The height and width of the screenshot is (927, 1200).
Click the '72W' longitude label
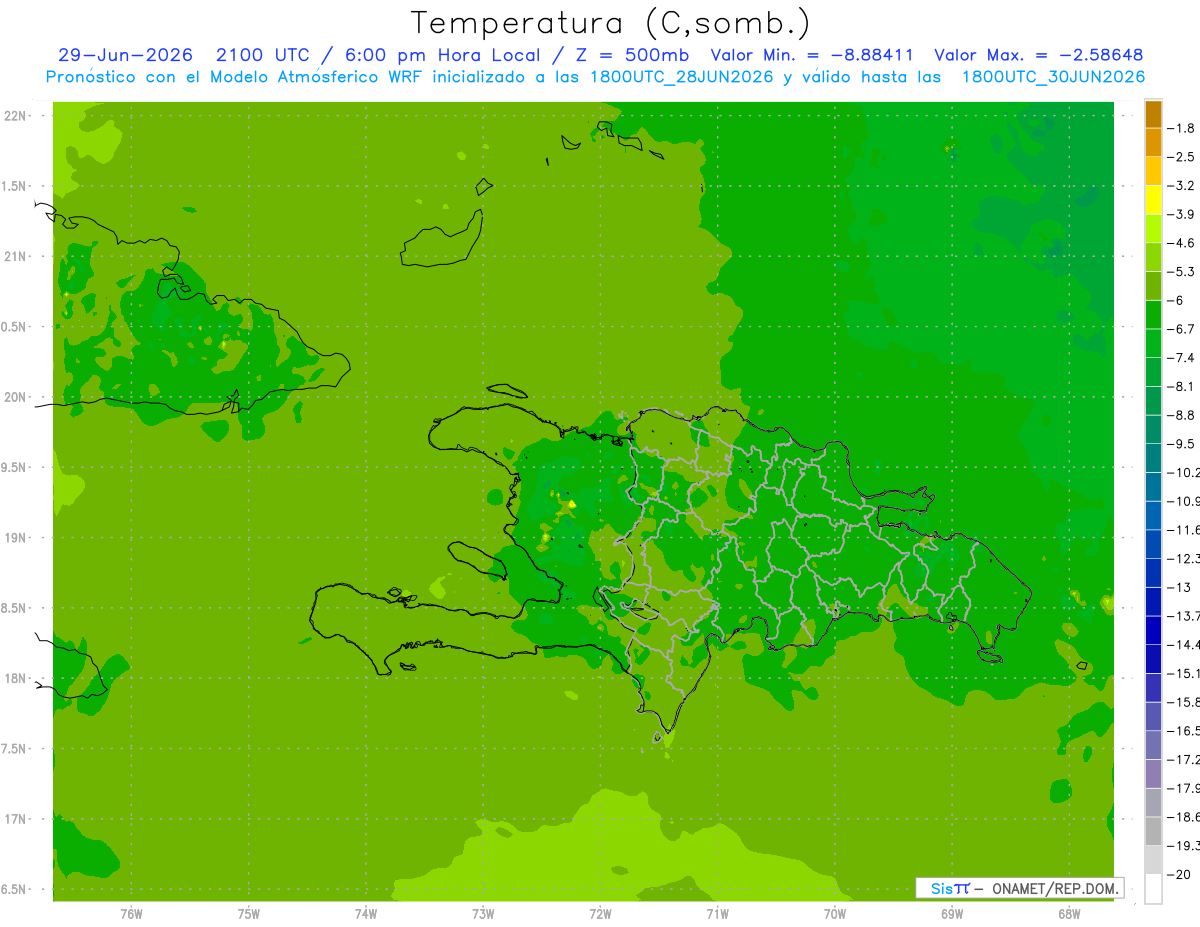(x=600, y=914)
